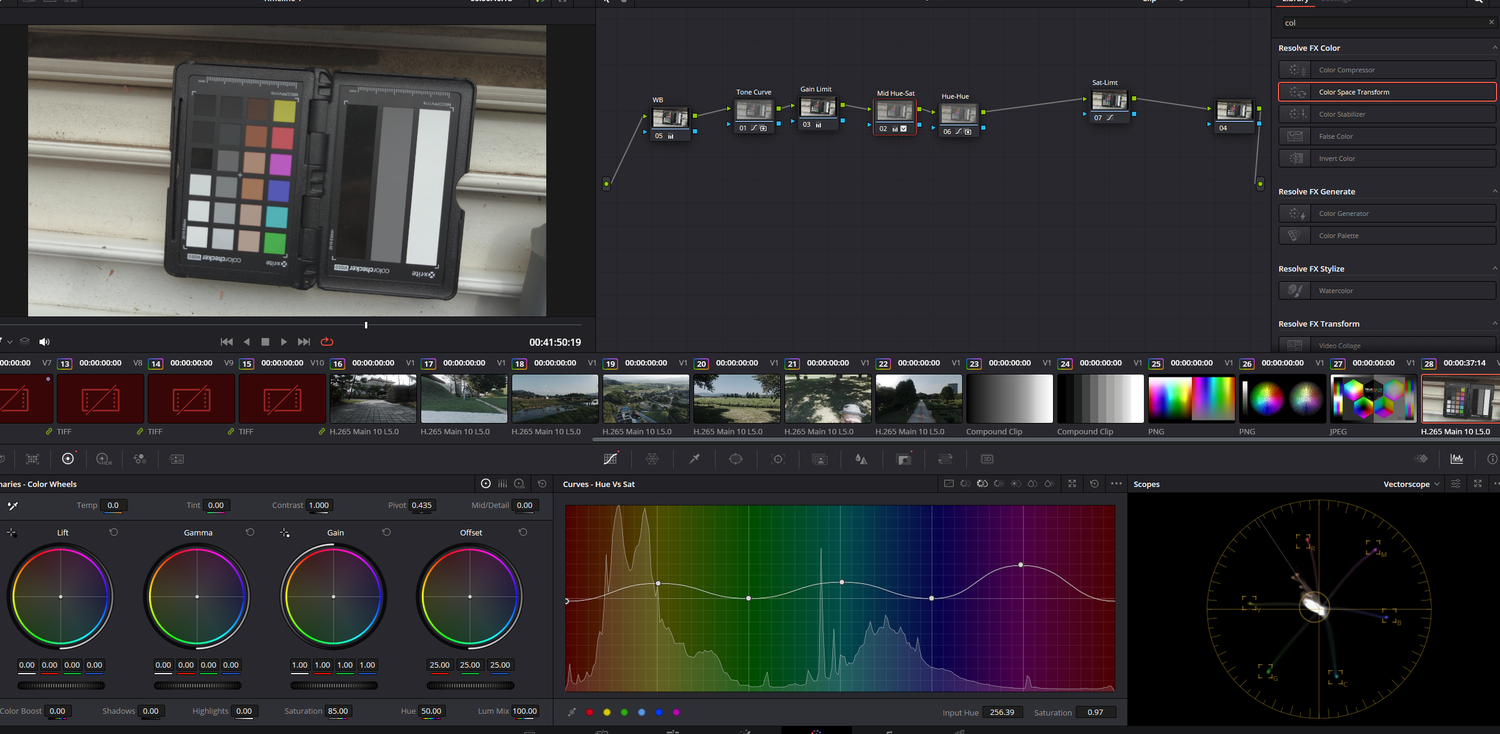Open the Curves panel options menu
The image size is (1500, 734).
point(1116,483)
